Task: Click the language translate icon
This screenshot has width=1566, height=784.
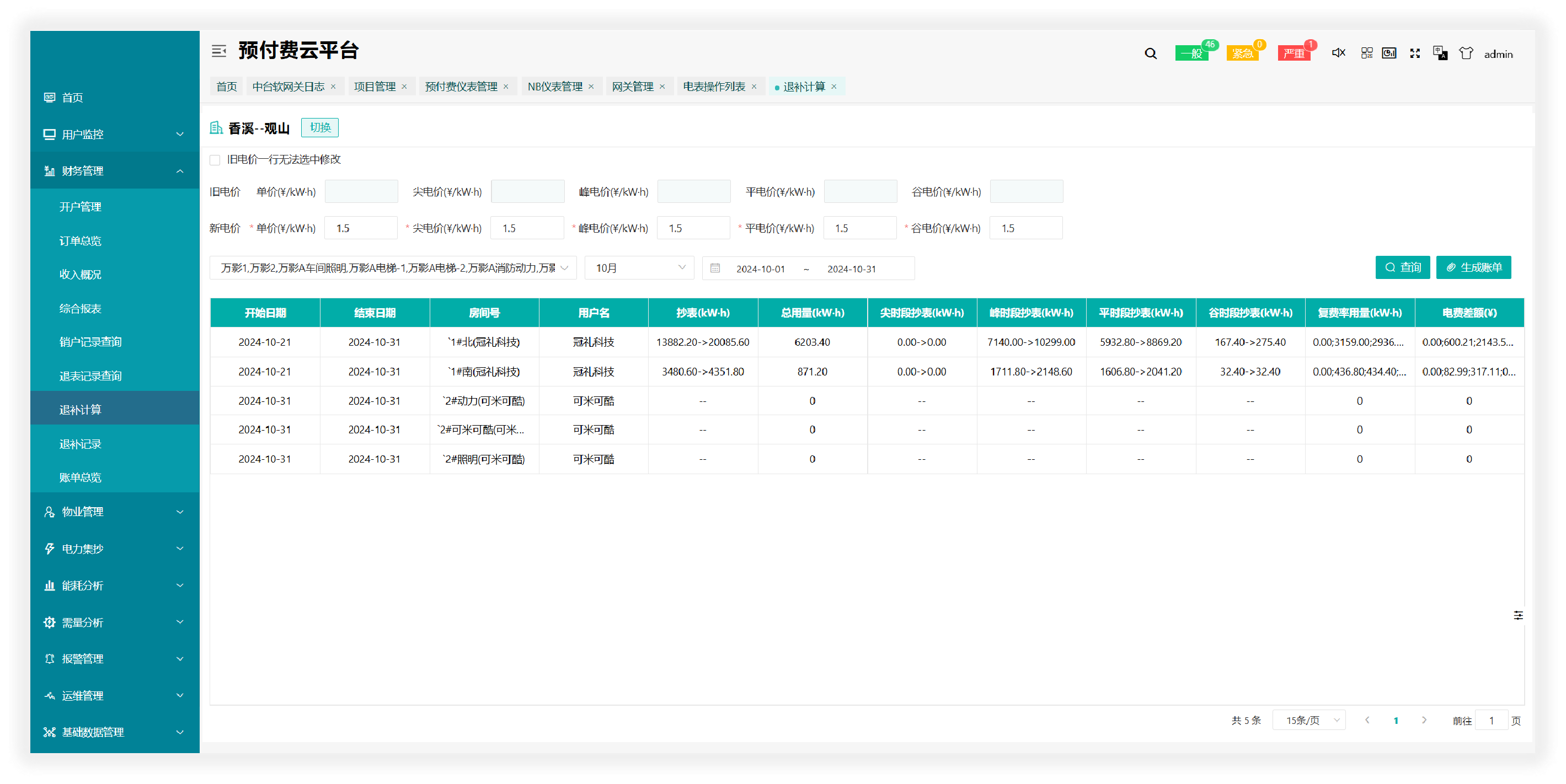Action: (1440, 53)
